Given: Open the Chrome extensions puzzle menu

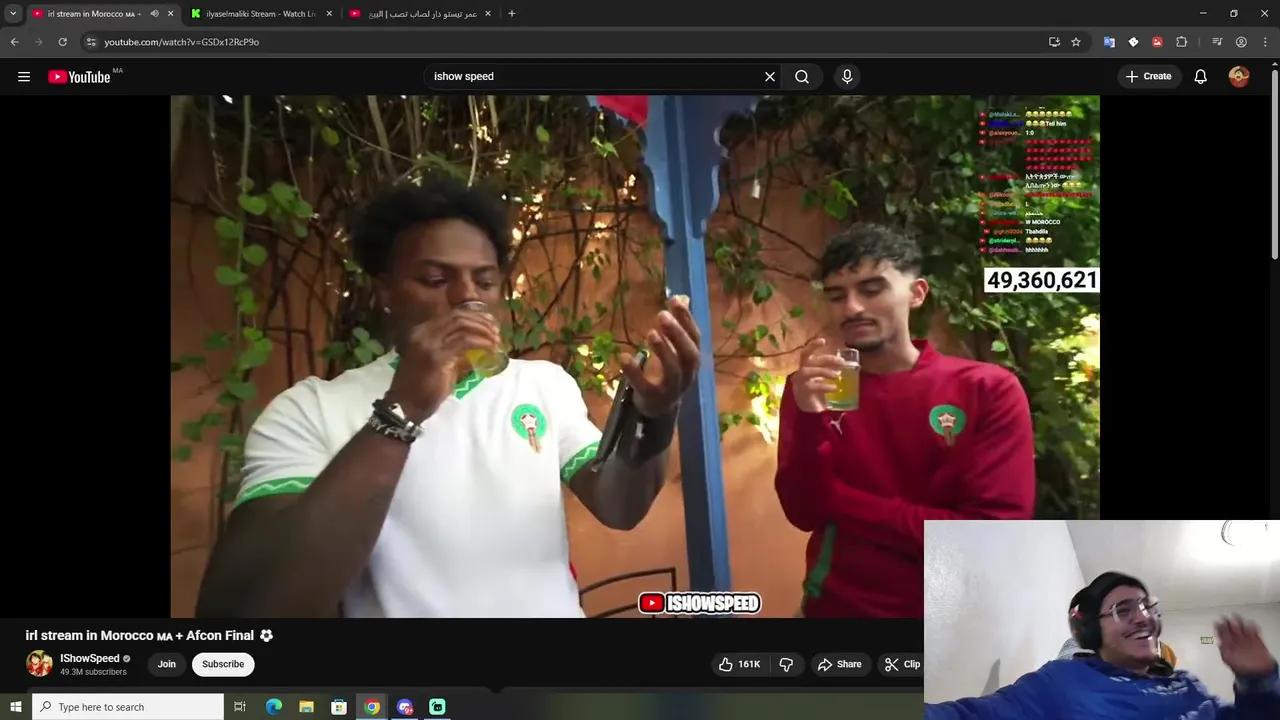Looking at the screenshot, I should click(1181, 42).
